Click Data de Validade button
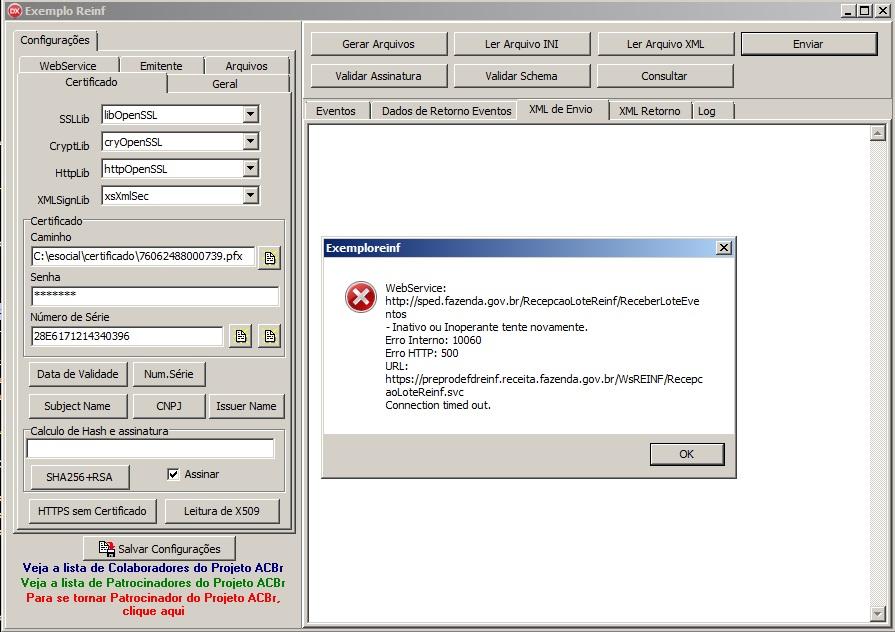This screenshot has height=632, width=895. (78, 374)
